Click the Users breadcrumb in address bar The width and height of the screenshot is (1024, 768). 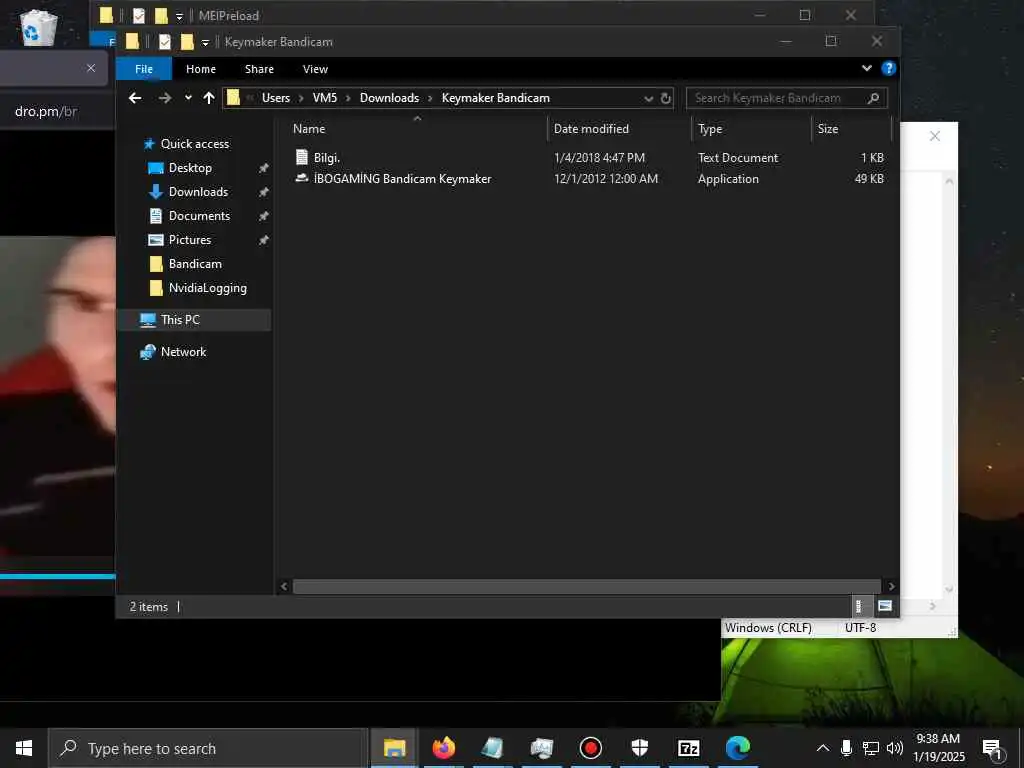pos(276,98)
